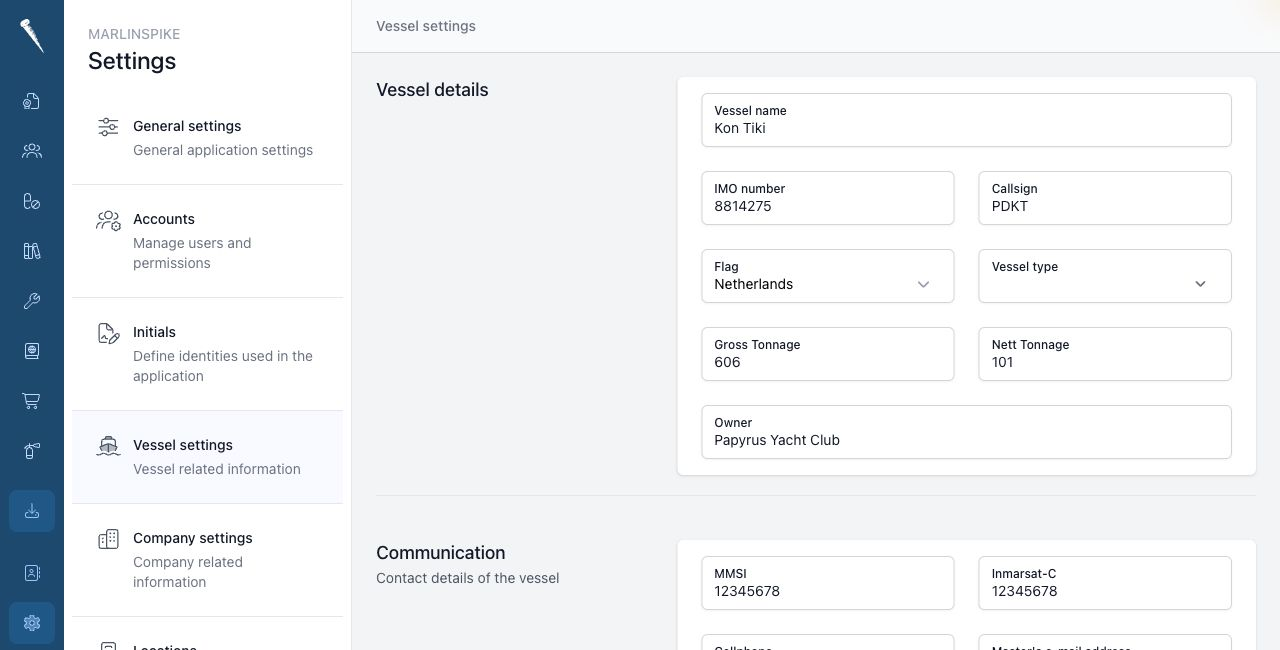Click the Vessel name input field

966,120
